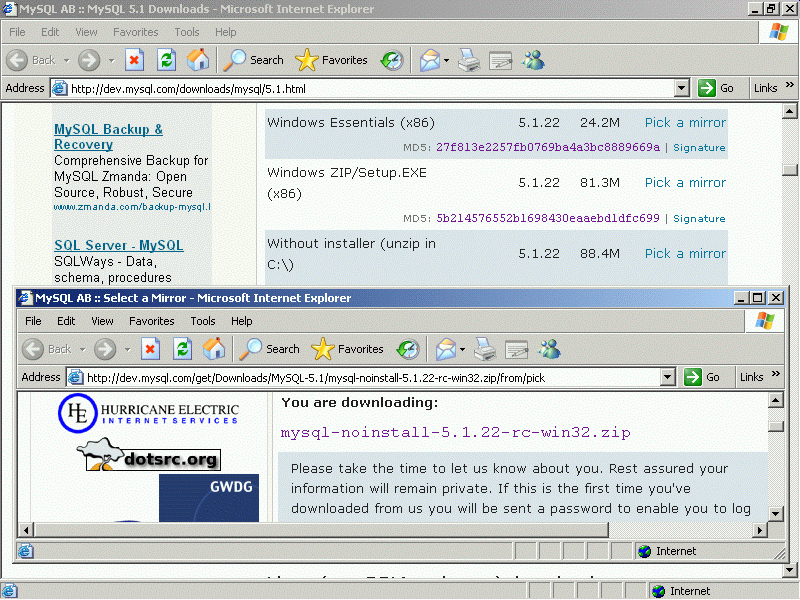The height and width of the screenshot is (600, 800).
Task: Click Home icon in MySQL 5.1 Downloads window
Action: [x=198, y=60]
